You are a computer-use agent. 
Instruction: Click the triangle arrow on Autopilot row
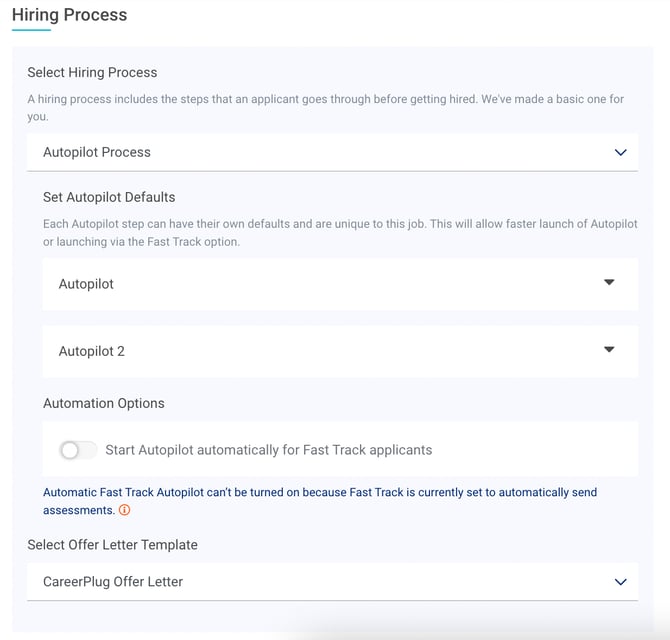tap(609, 283)
